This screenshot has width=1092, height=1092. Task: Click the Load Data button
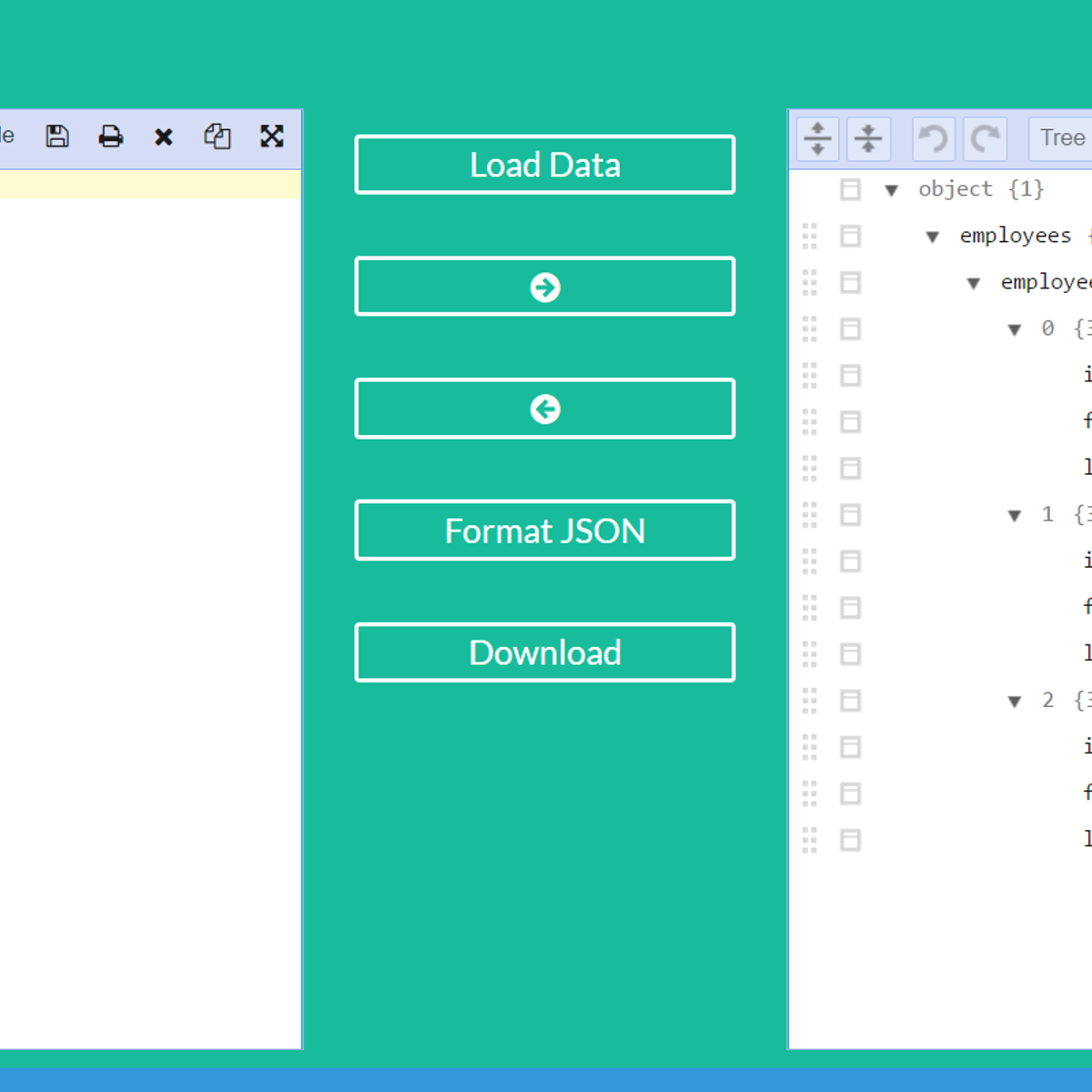[x=545, y=165]
